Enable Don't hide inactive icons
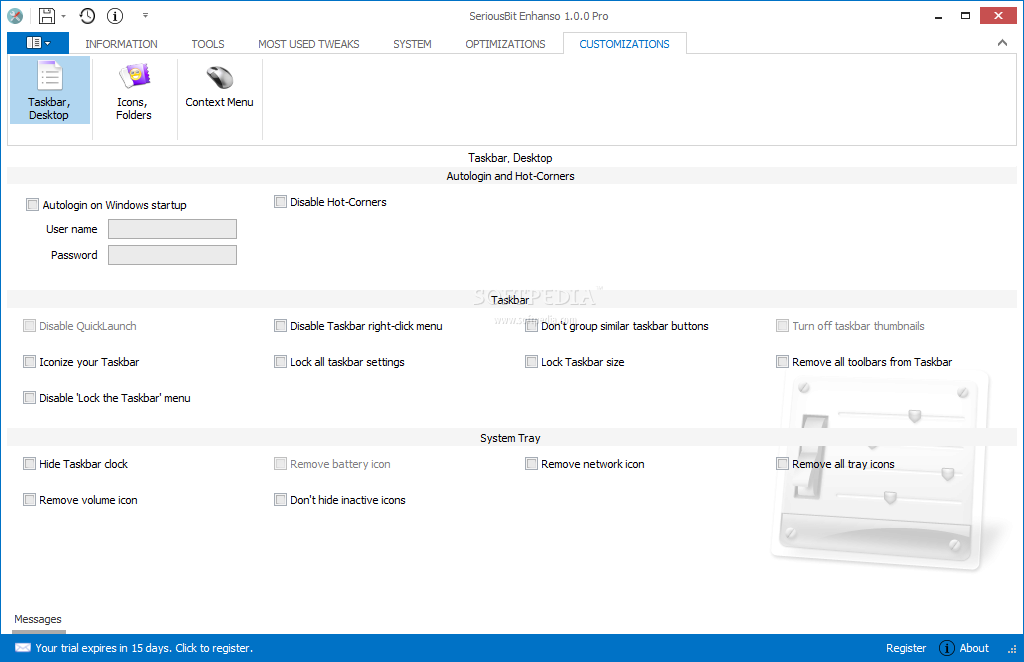The height and width of the screenshot is (662, 1024). (280, 499)
